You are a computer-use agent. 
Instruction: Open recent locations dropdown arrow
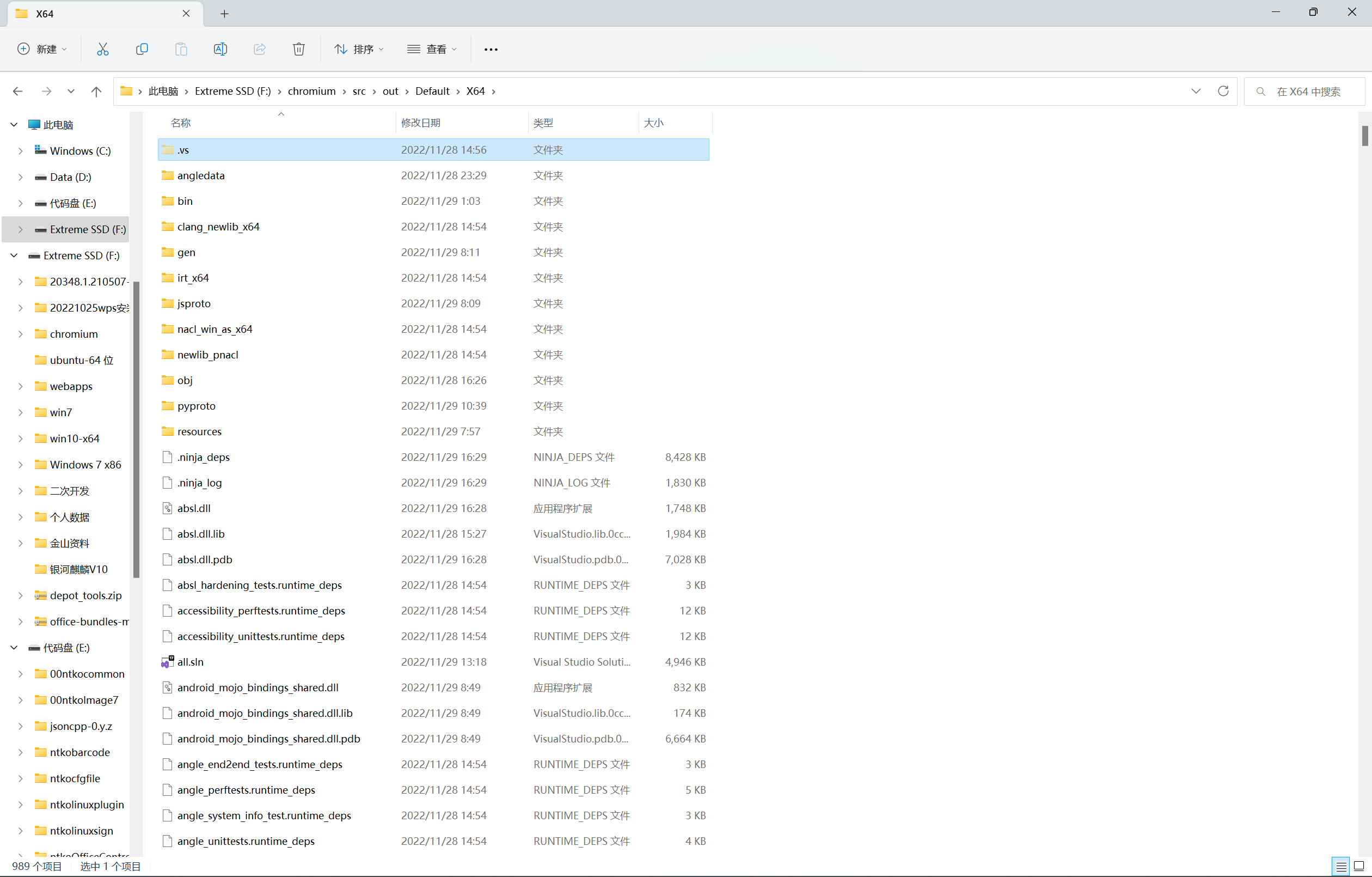(x=71, y=91)
